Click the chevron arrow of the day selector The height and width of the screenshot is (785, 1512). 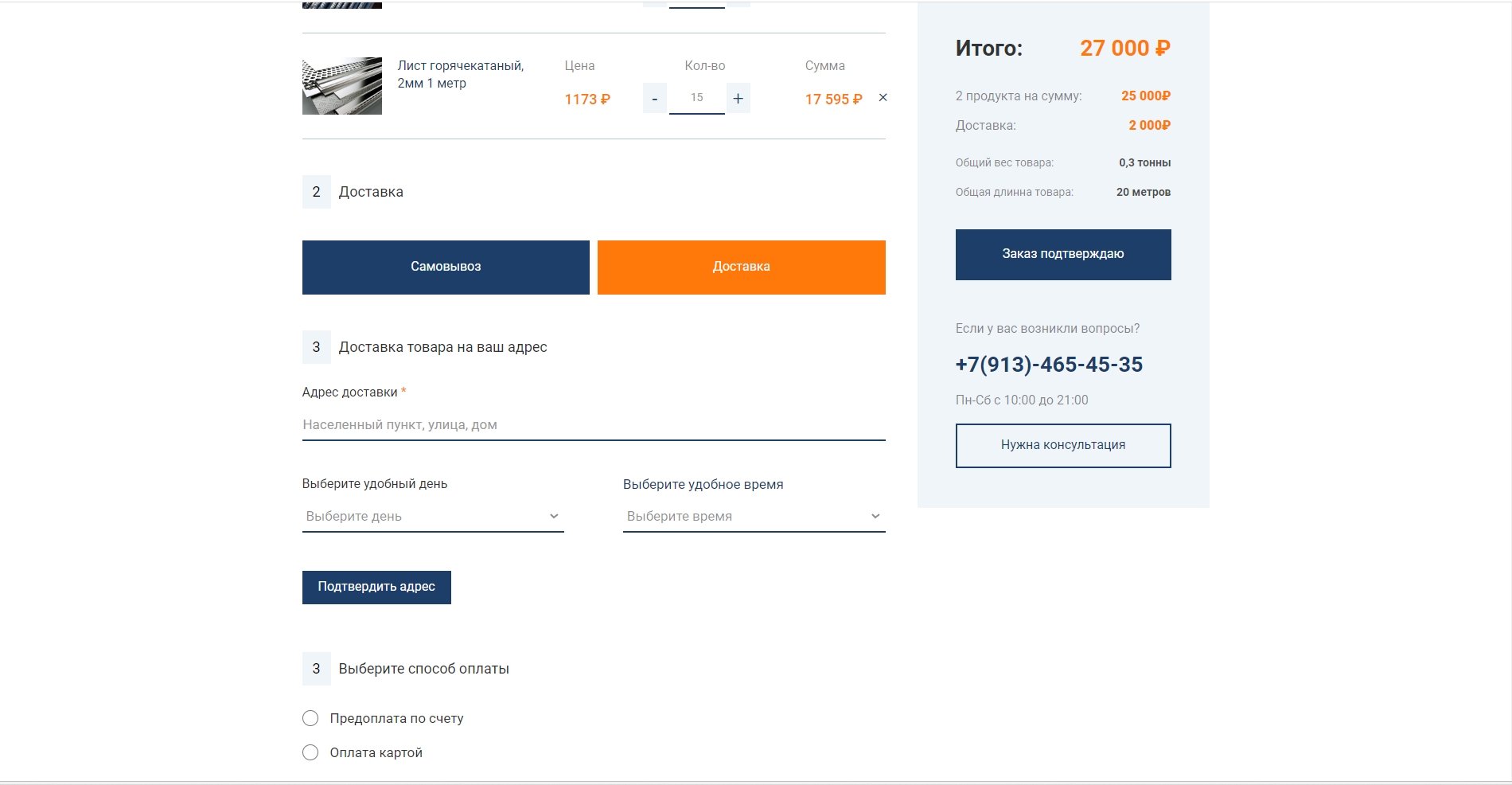pos(554,517)
